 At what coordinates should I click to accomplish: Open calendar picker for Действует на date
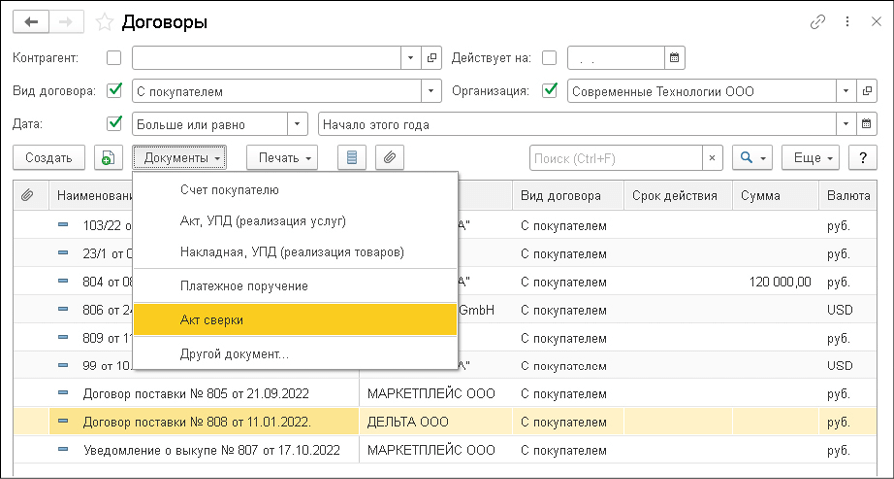674,57
